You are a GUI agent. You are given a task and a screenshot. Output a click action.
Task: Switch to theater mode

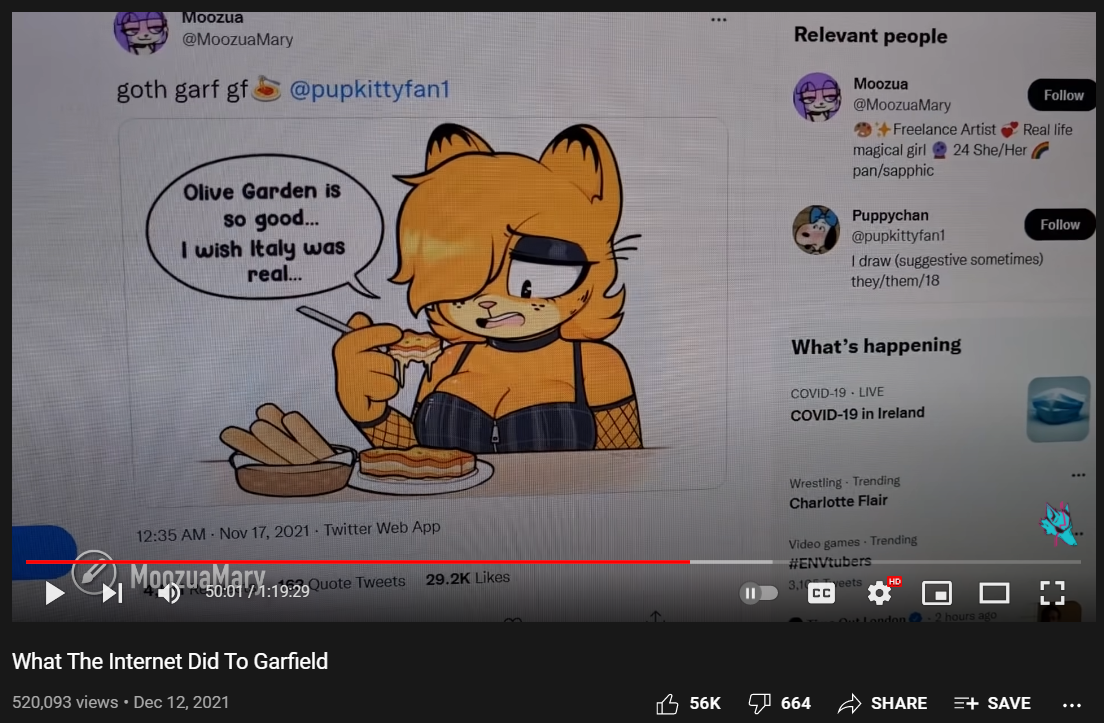994,593
